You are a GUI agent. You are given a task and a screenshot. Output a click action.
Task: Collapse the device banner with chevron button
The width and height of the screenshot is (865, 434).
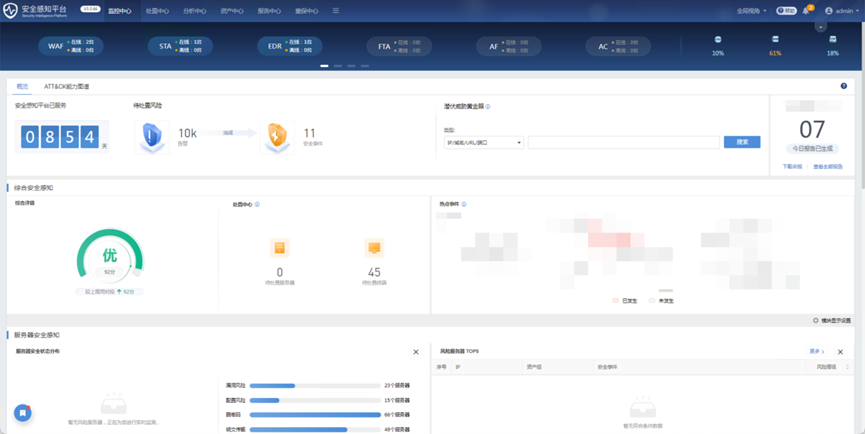pos(821,26)
